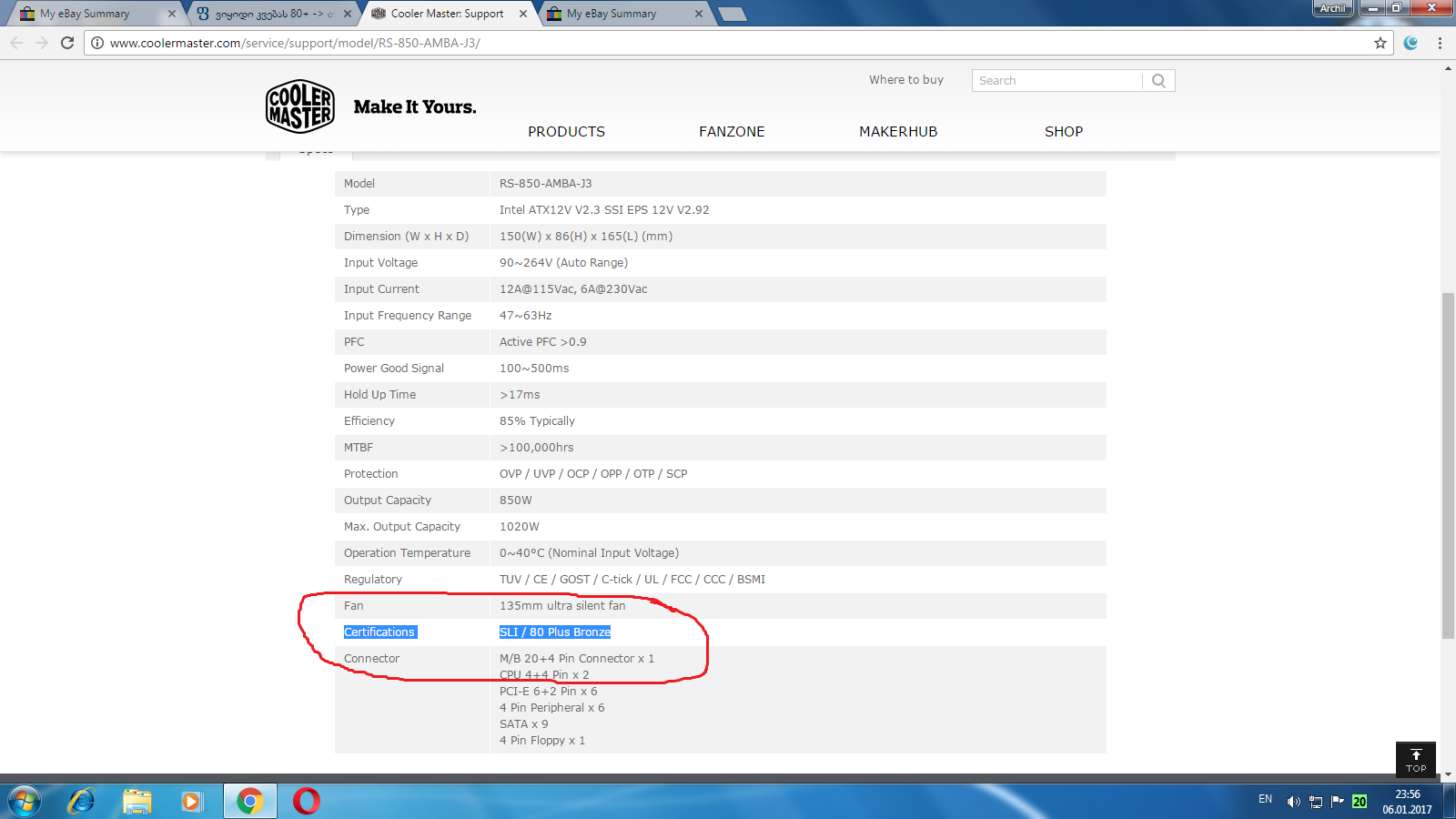Click the EN language indicator
The height and width of the screenshot is (819, 1456).
coord(1265,799)
